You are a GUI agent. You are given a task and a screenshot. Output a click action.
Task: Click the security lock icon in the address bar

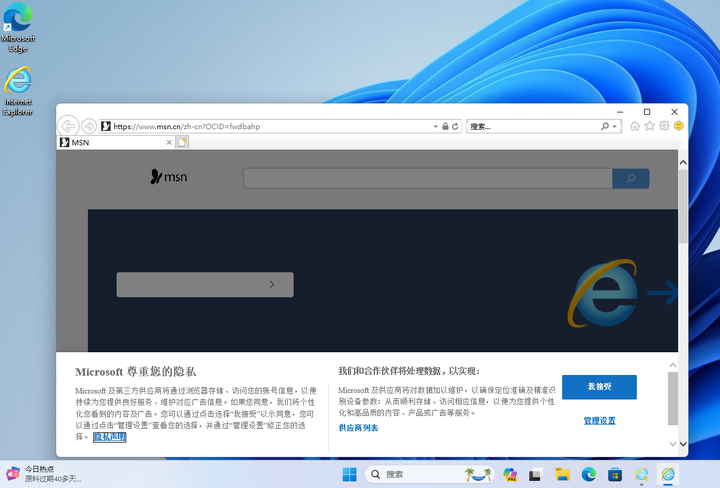tap(445, 126)
